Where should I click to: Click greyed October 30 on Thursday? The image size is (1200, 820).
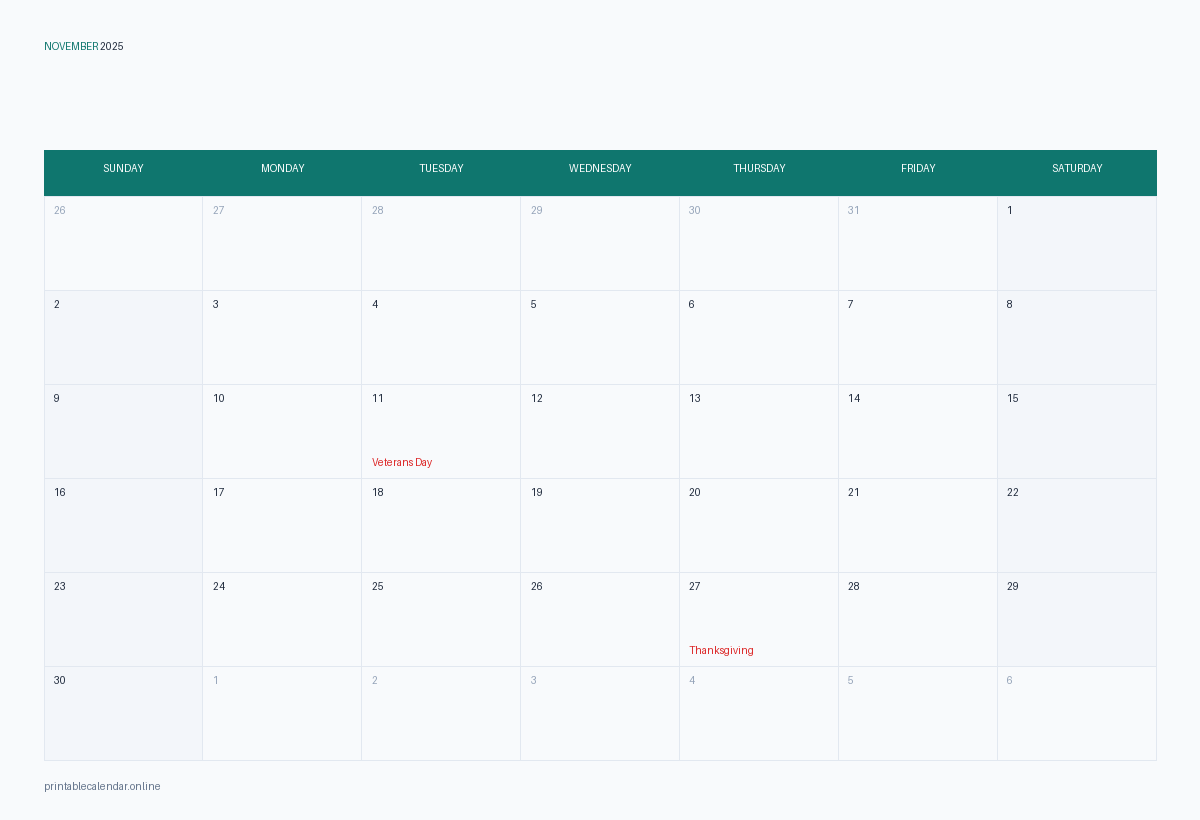[695, 211]
